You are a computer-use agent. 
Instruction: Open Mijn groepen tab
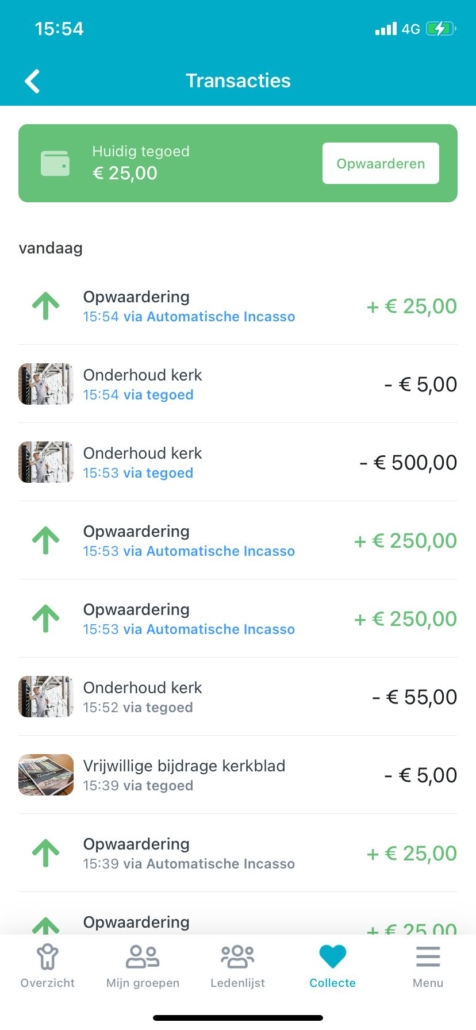[142, 966]
